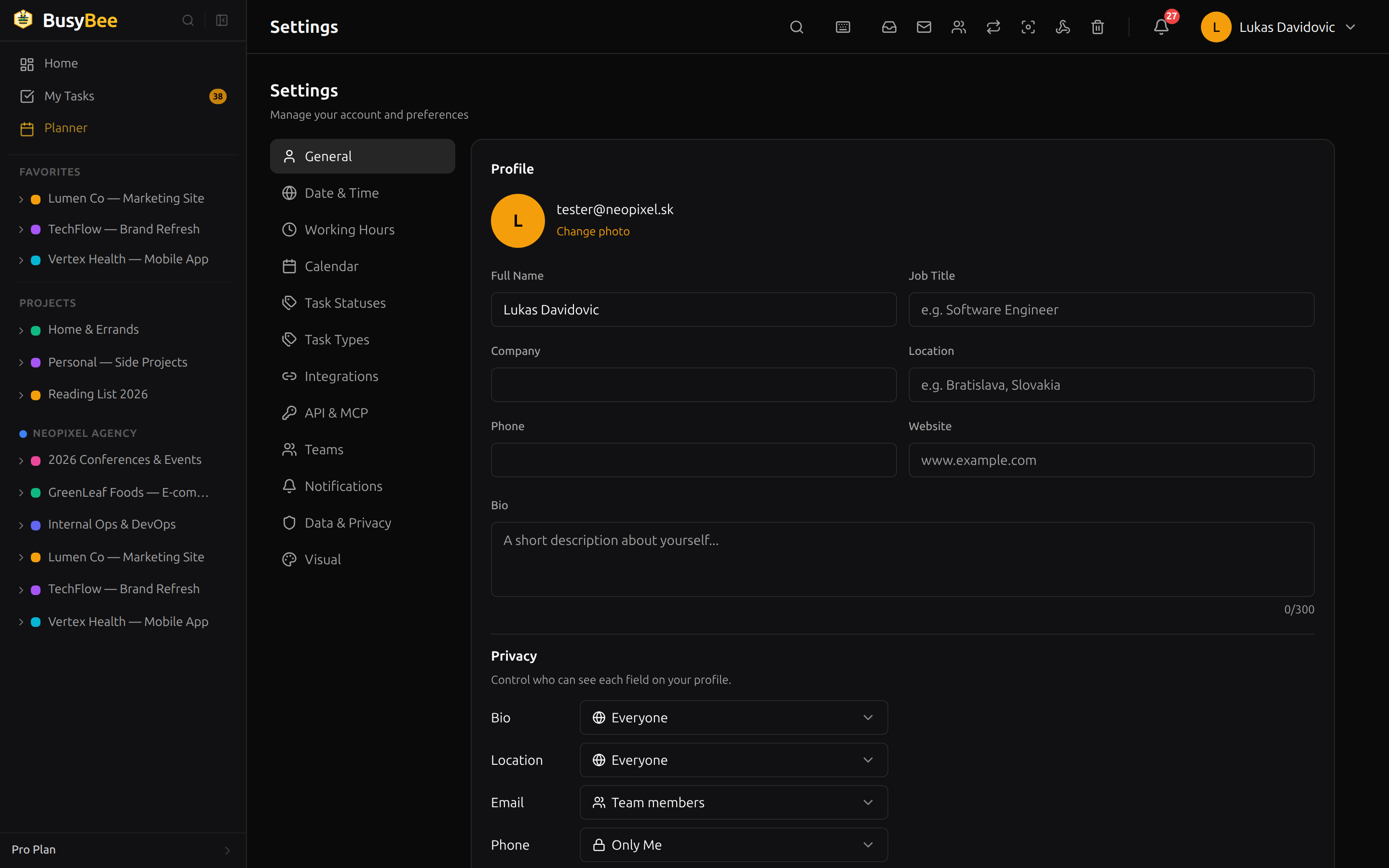
Task: Open My Tasks in sidebar
Action: click(x=123, y=96)
